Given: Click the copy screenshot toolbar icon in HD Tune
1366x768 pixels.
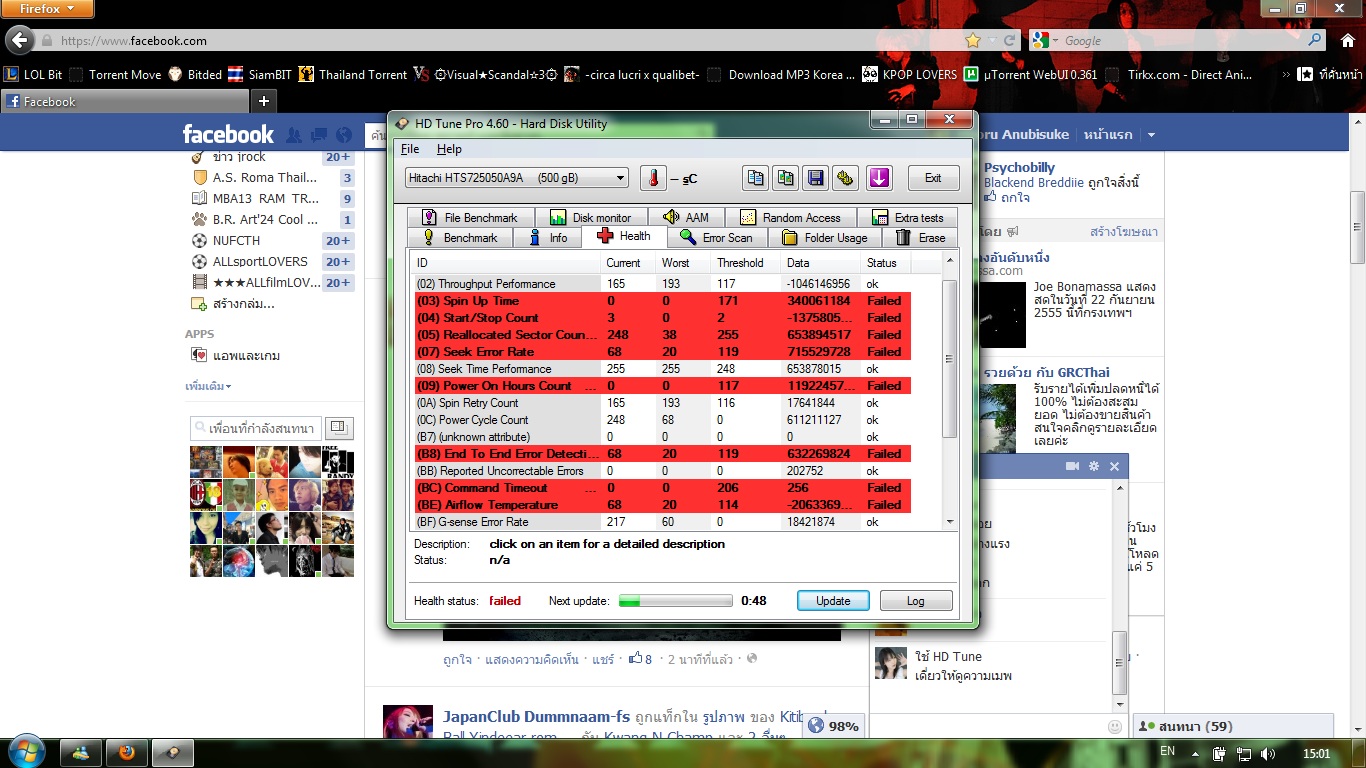Looking at the screenshot, I should click(x=786, y=178).
